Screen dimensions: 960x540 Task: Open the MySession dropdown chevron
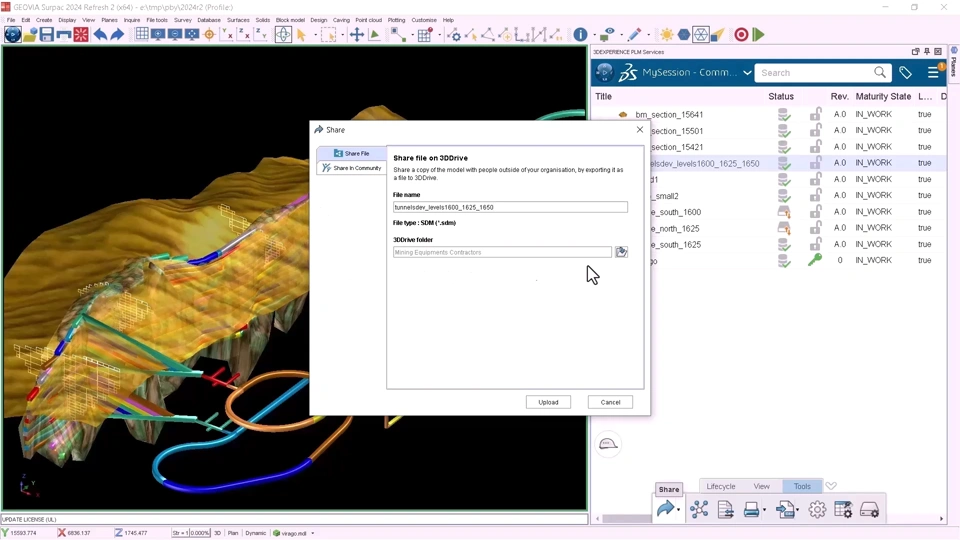pos(747,73)
